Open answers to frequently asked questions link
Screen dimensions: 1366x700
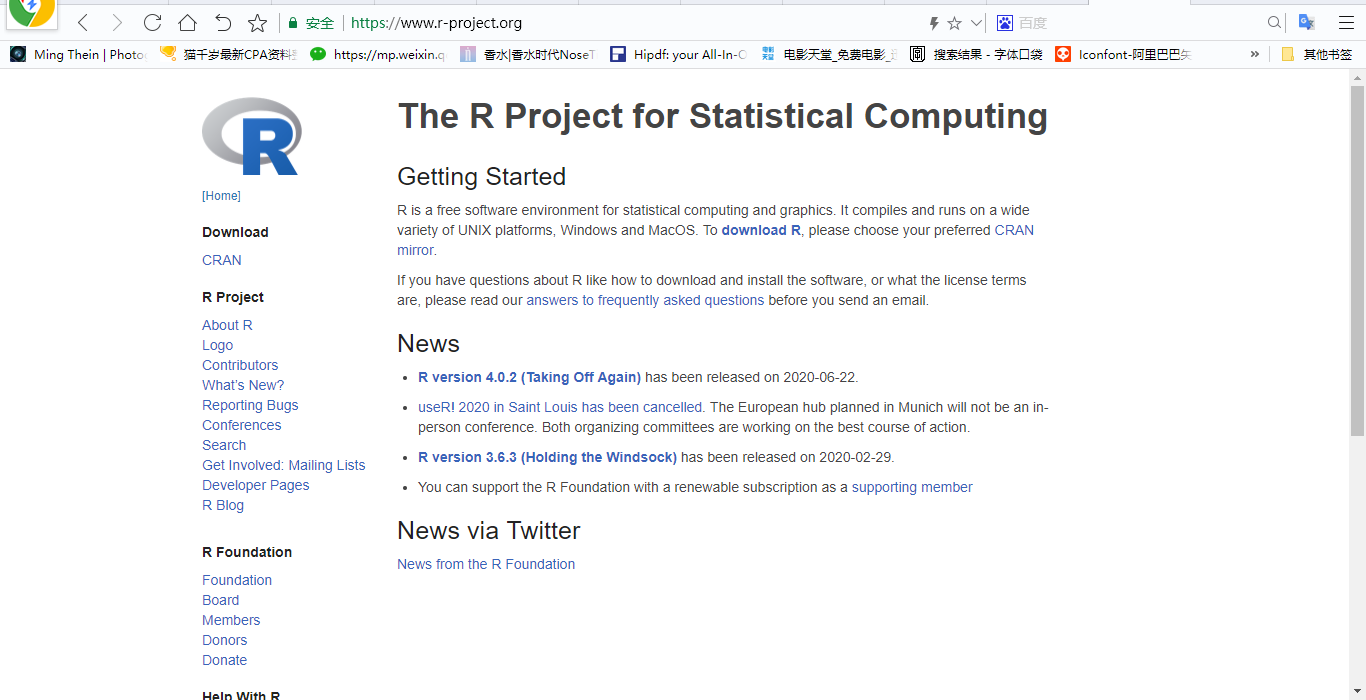pos(645,300)
